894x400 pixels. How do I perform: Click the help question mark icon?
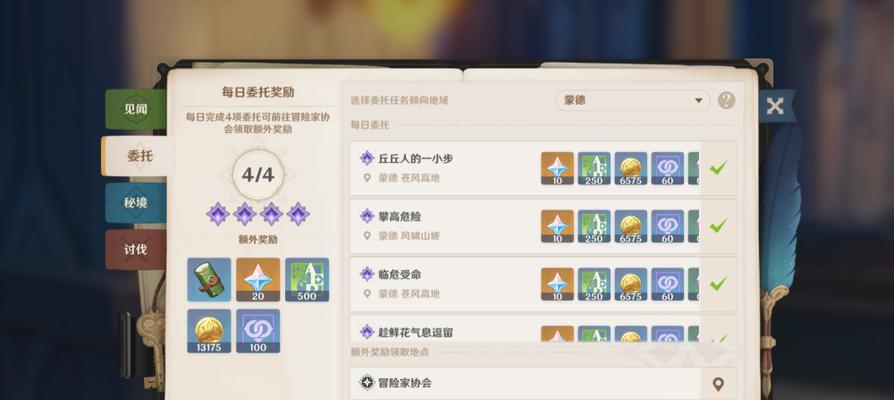(726, 100)
